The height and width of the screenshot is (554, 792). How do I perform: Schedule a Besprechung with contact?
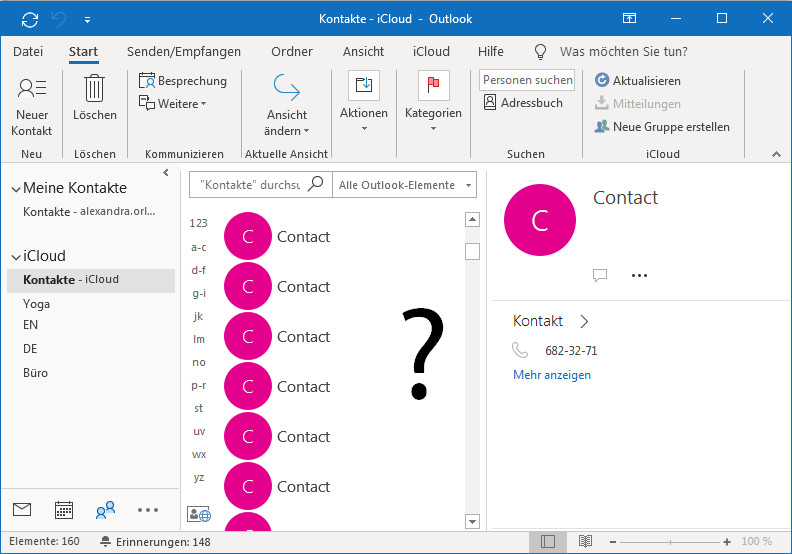[x=183, y=81]
